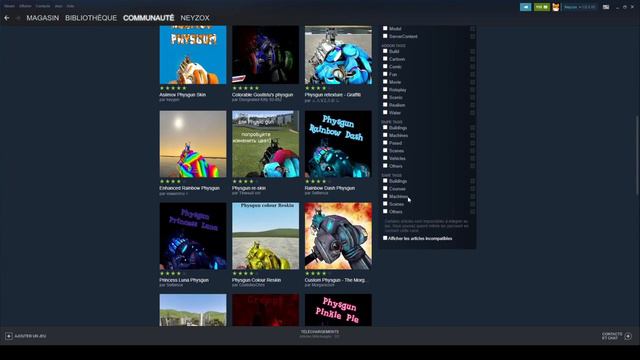Check Machines under Save tags
The height and width of the screenshot is (360, 640).
coord(385,196)
